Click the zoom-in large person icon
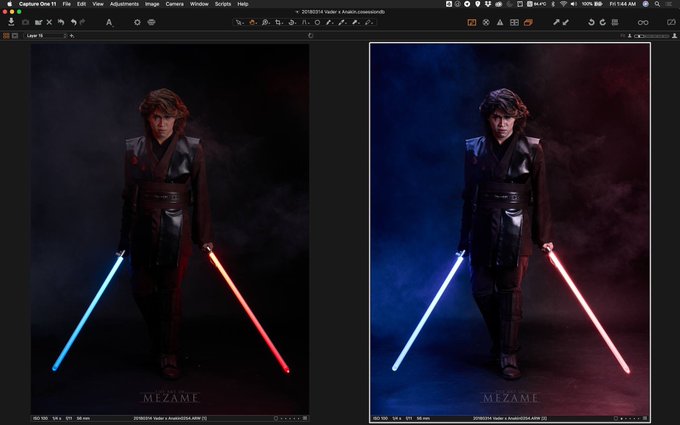The image size is (680, 425). pyautogui.click(x=674, y=36)
